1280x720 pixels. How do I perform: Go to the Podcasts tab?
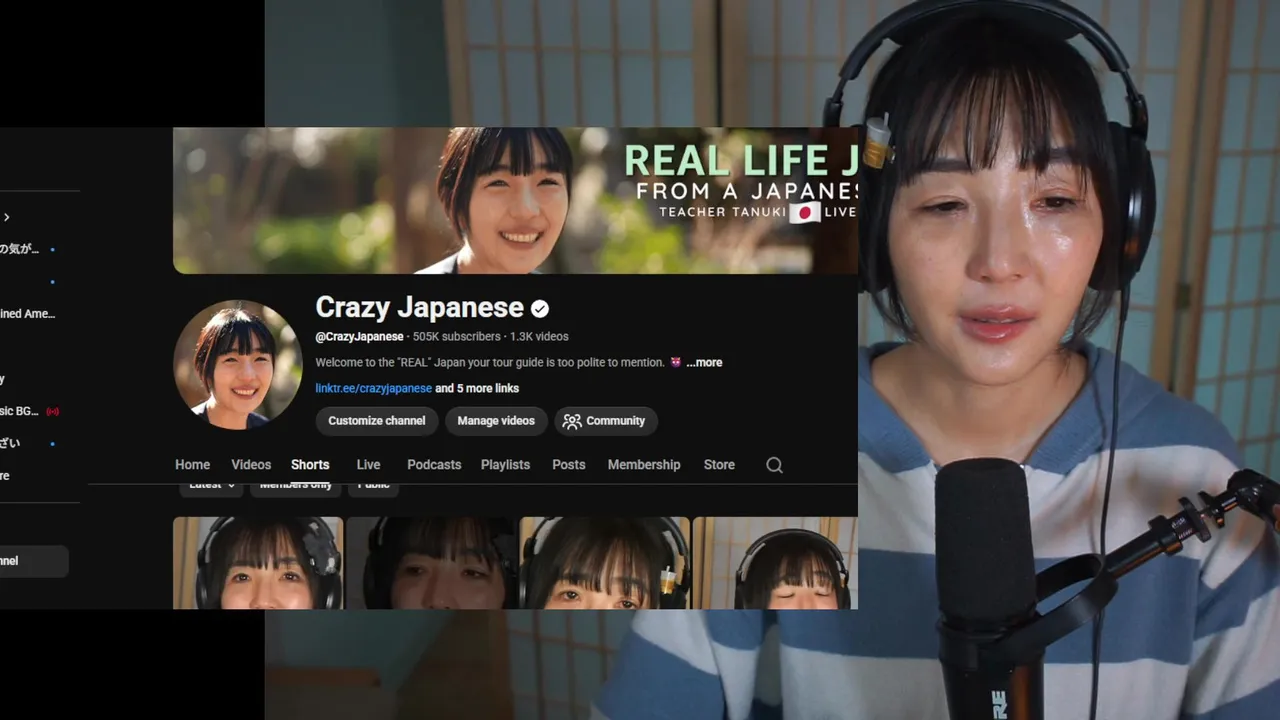click(434, 465)
